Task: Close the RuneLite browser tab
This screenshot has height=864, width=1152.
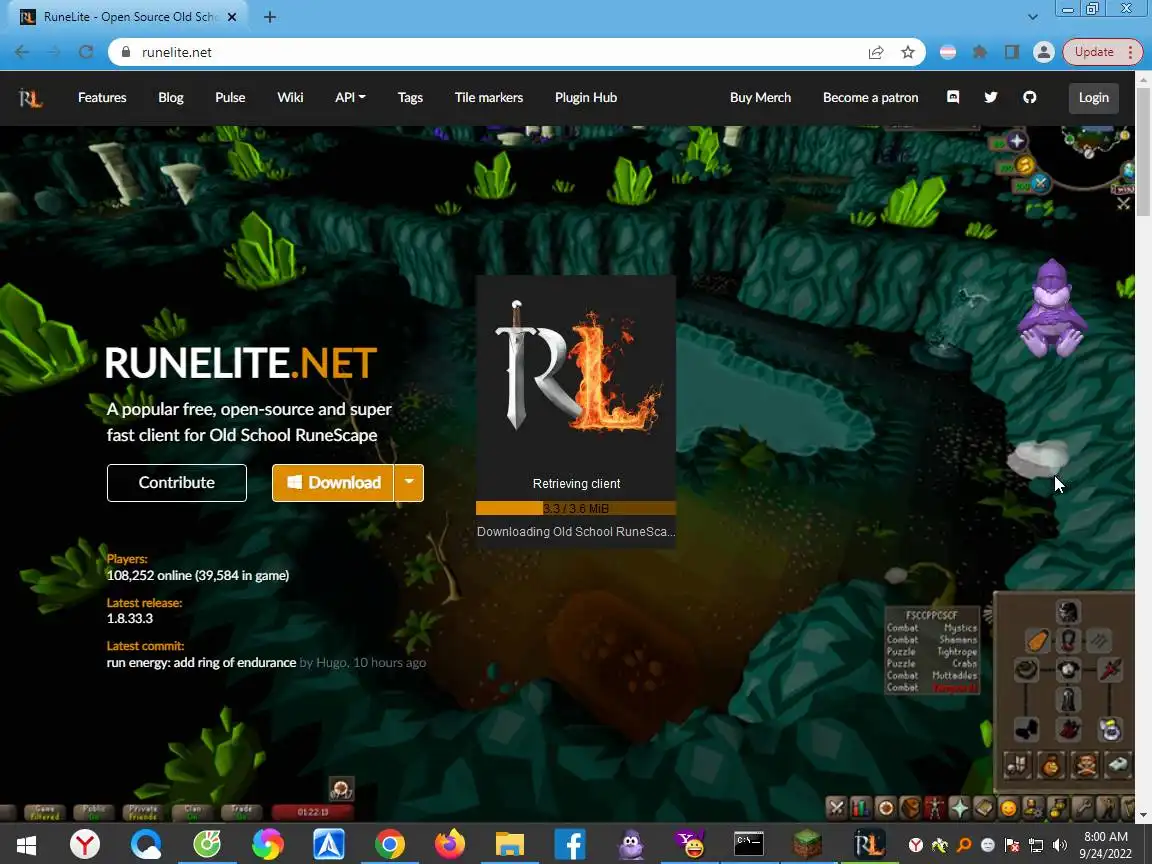Action: point(231,17)
